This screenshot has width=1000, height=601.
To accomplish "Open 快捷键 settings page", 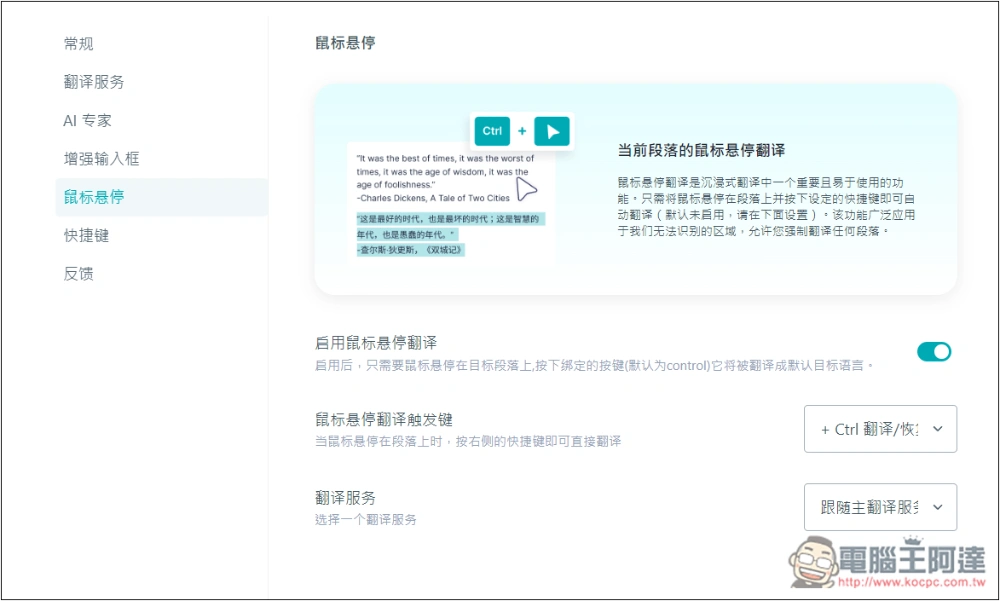I will [86, 235].
